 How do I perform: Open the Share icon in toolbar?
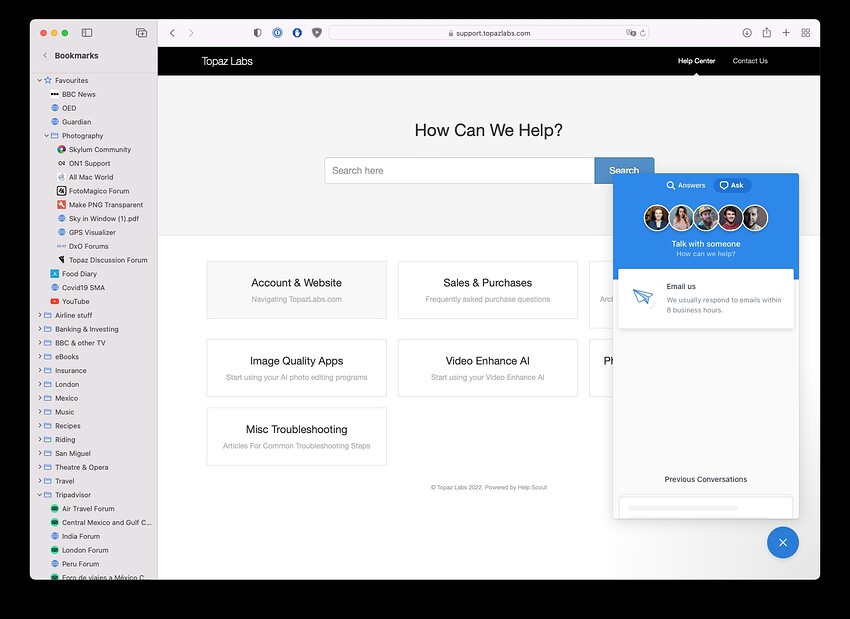tap(767, 33)
